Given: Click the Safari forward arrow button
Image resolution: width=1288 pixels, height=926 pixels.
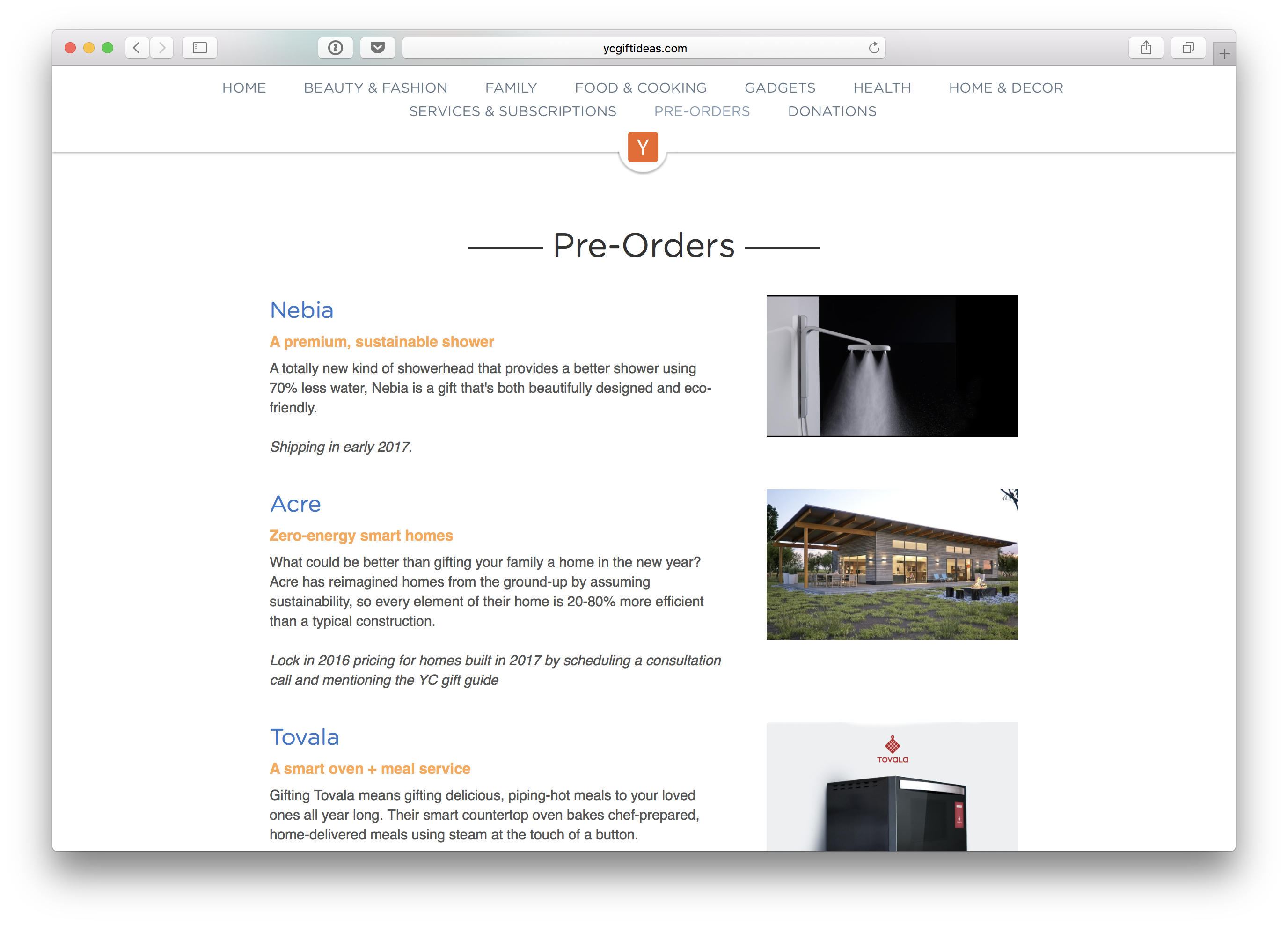Looking at the screenshot, I should click(162, 48).
